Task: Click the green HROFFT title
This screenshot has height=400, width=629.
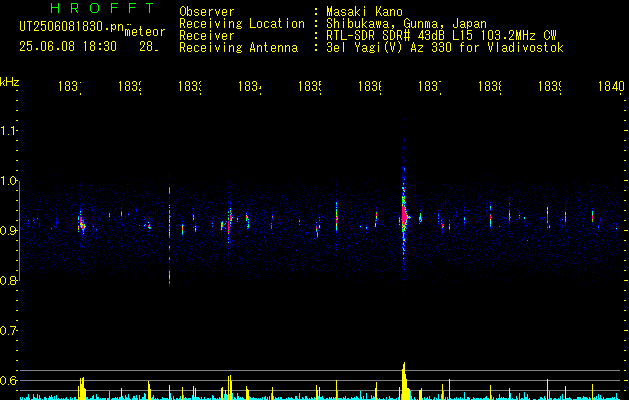Action: (103, 8)
